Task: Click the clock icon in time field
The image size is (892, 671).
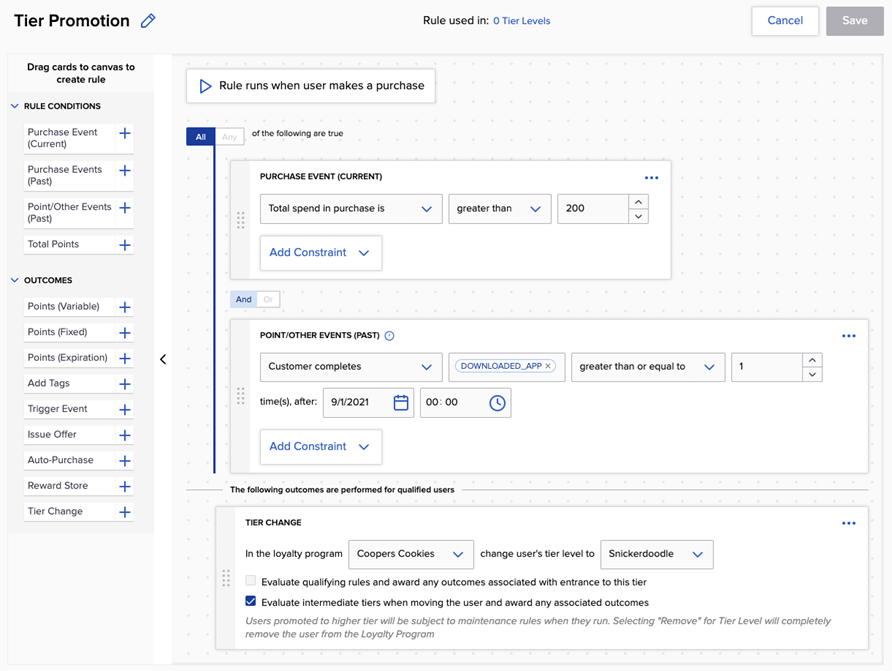Action: pos(497,403)
